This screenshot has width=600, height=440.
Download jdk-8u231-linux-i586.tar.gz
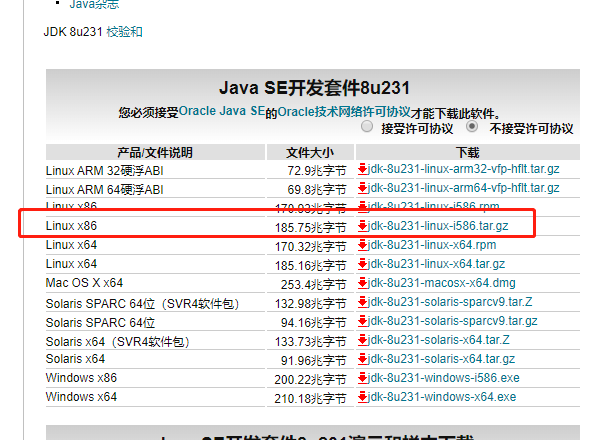pos(438,226)
